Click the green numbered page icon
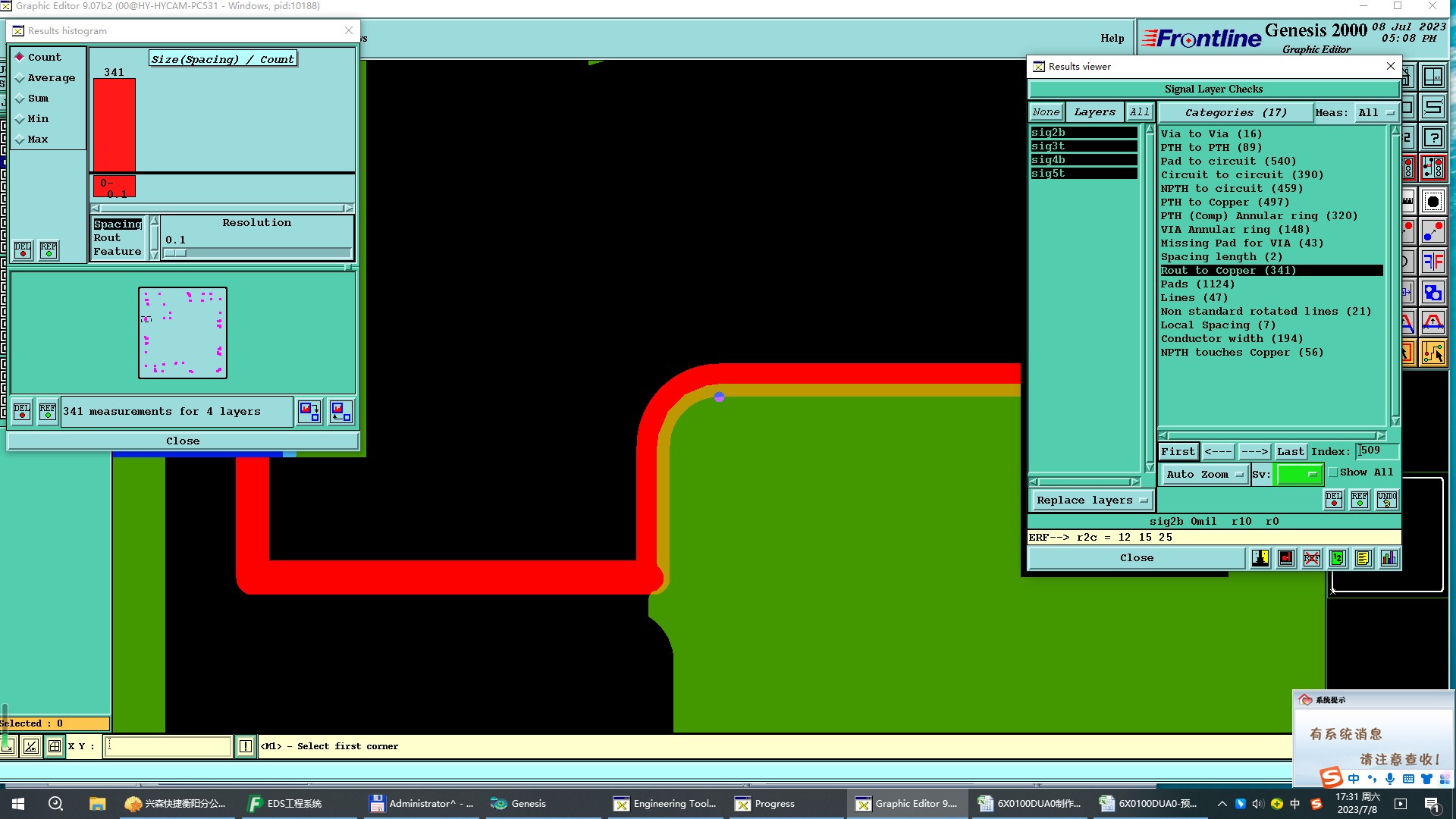 (x=1338, y=558)
